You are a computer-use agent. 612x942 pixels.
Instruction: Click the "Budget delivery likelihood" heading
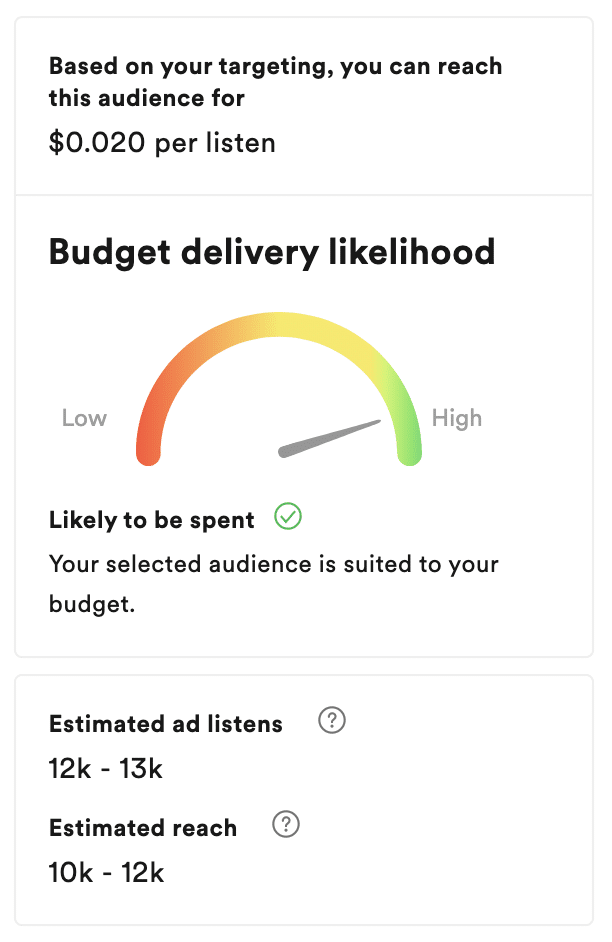tap(272, 251)
